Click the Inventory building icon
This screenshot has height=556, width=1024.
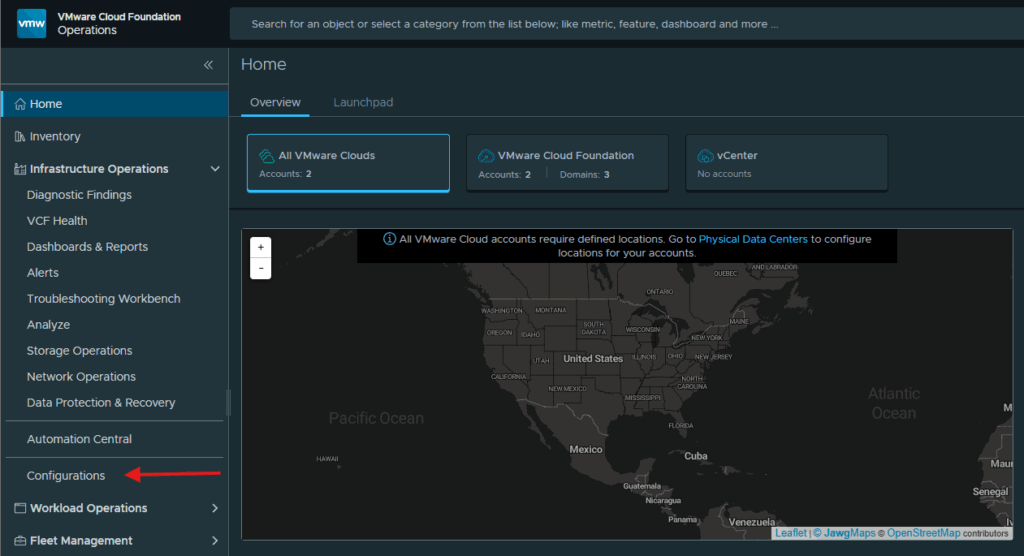point(20,137)
